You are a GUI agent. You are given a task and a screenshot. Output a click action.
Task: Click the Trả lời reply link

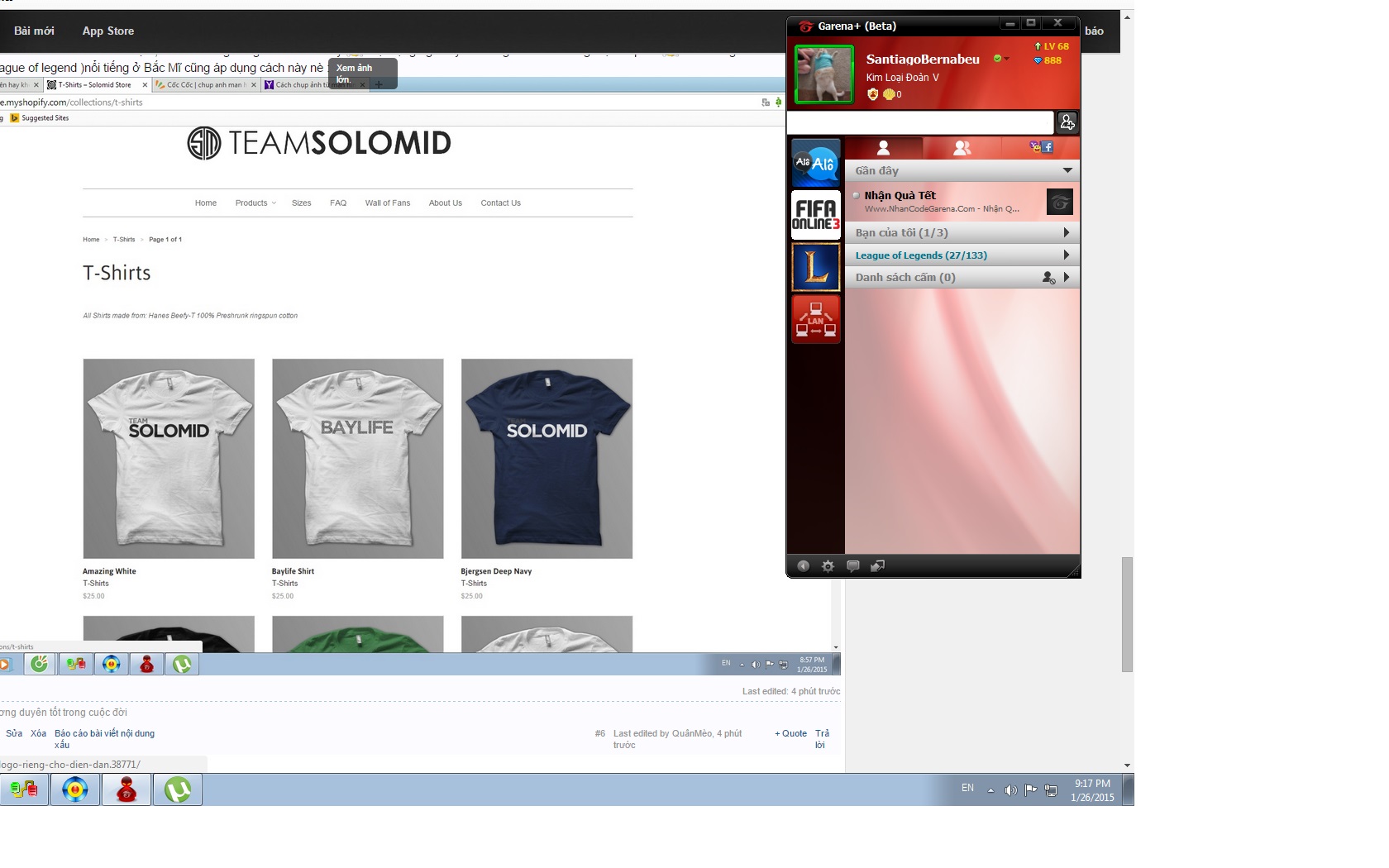tap(822, 739)
